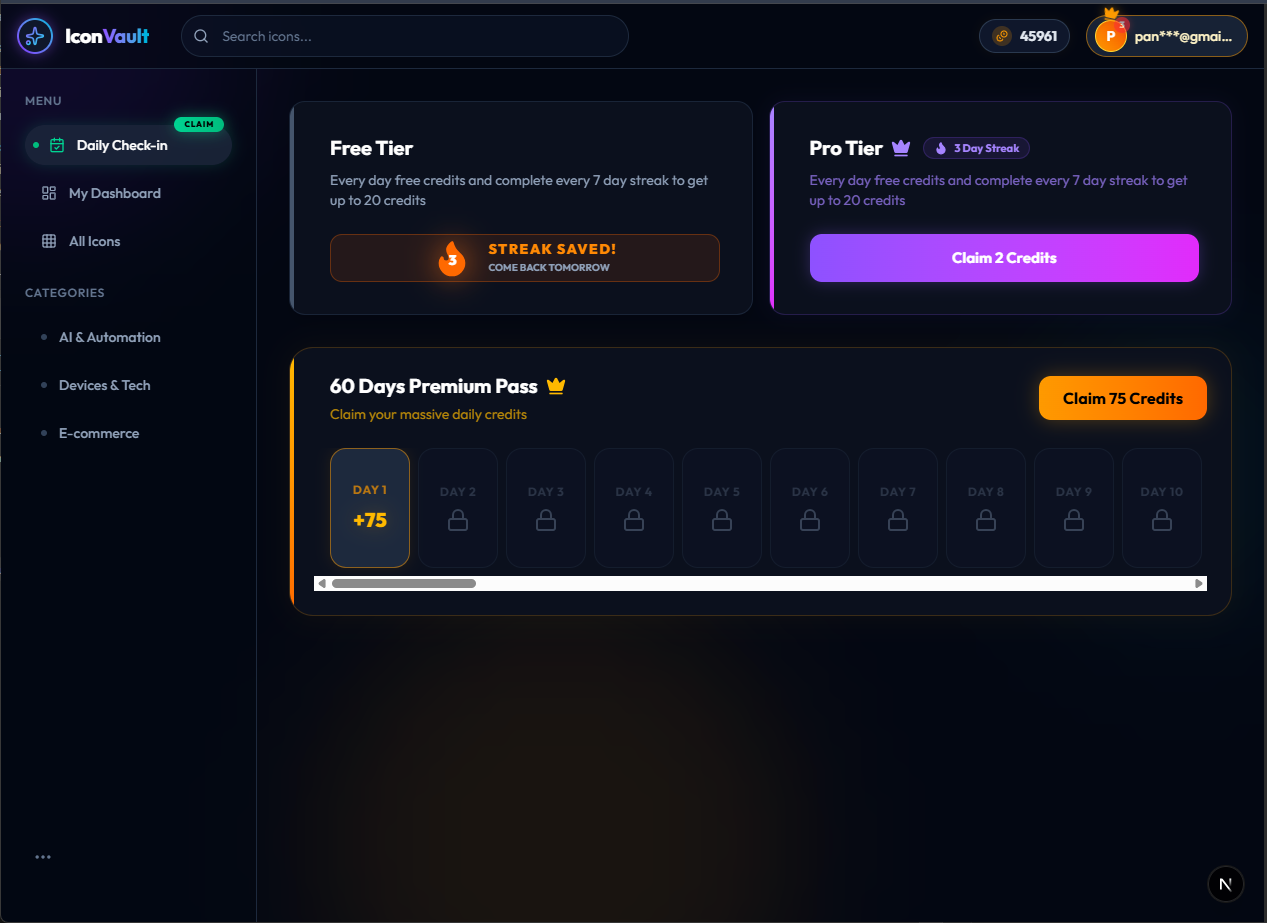Image resolution: width=1267 pixels, height=923 pixels.
Task: Click the orange streak flame with number 3
Action: click(452, 258)
